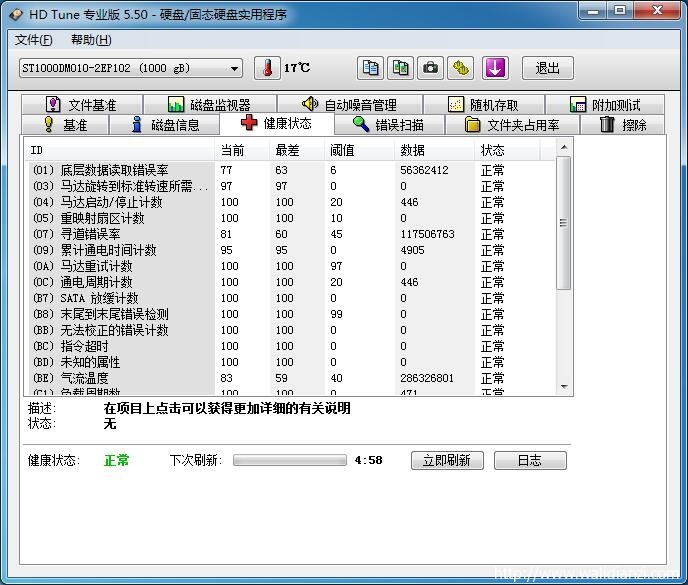Click the 阈值 column header

[x=359, y=151]
